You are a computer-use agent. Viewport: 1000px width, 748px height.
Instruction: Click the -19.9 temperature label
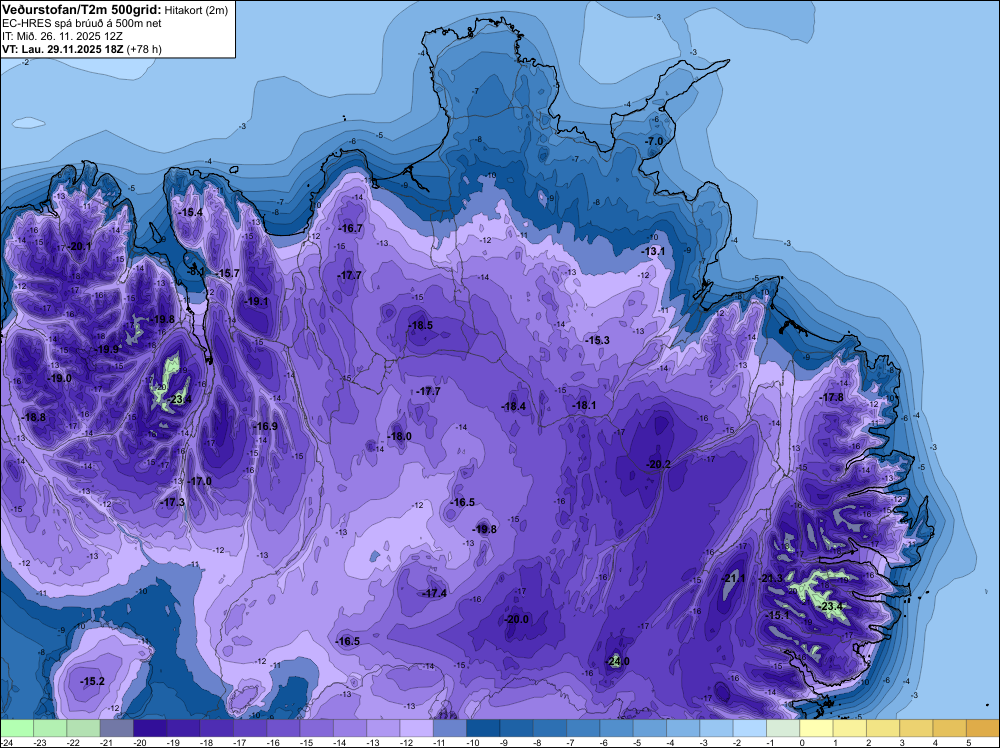pos(107,349)
